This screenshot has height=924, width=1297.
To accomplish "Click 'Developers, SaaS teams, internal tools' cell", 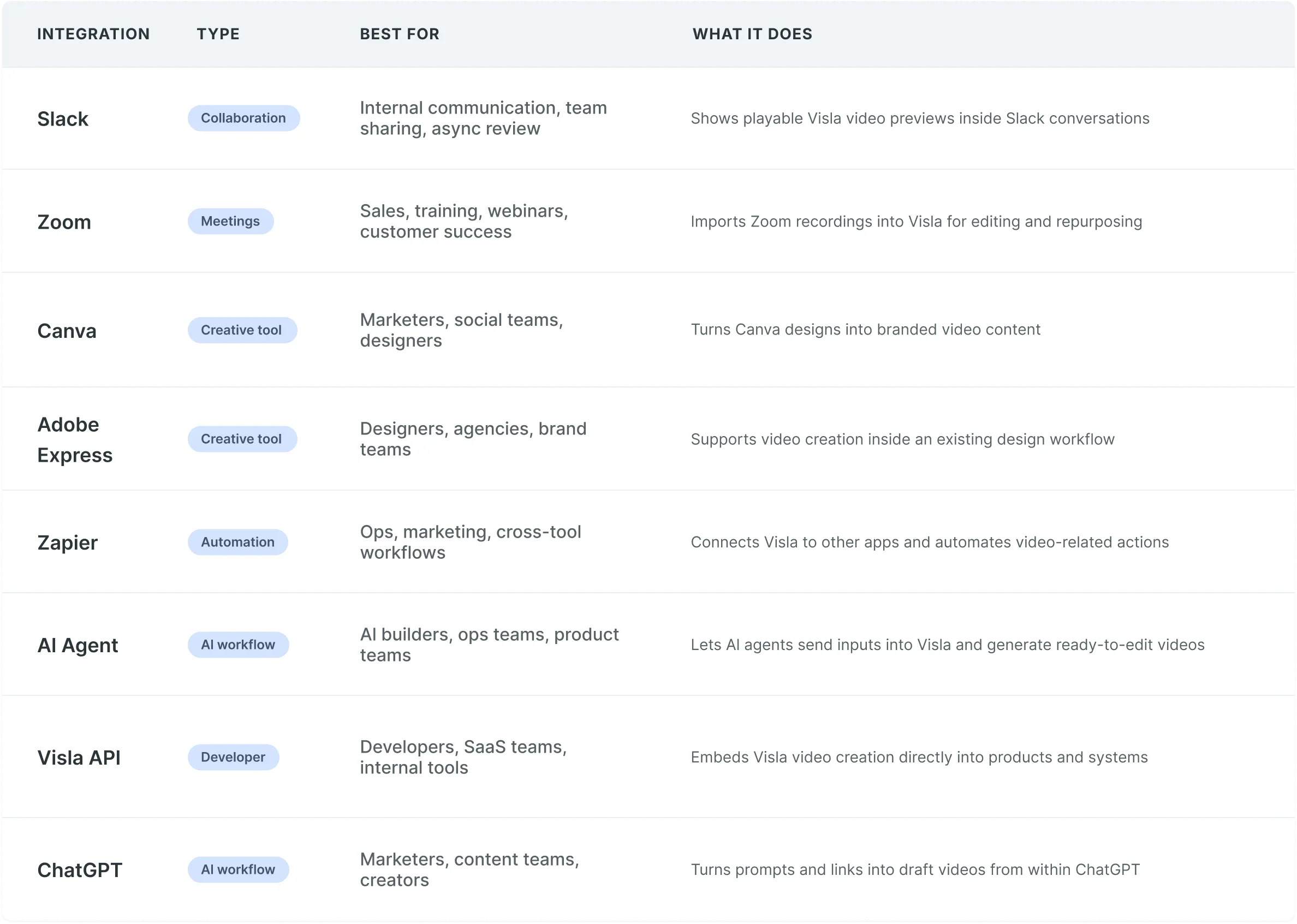I will click(463, 758).
